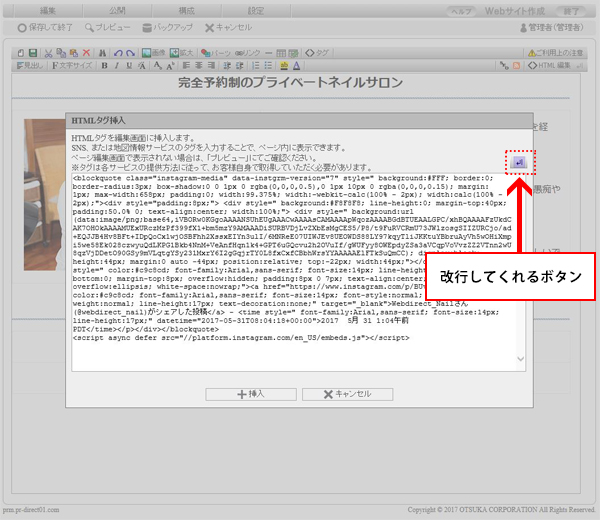Click the orange RSS feed icon
This screenshot has height=520, width=600.
(x=516, y=65)
